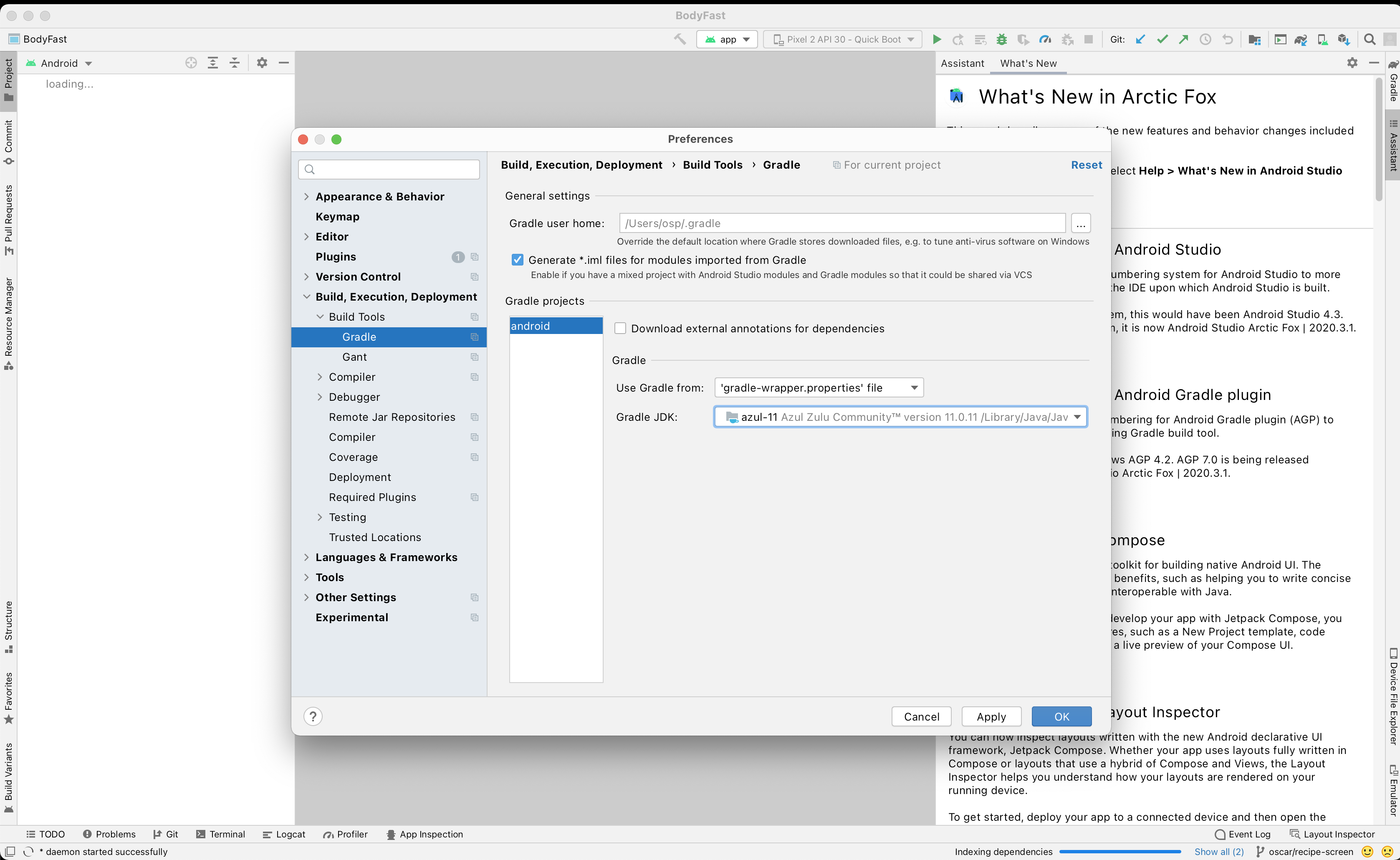Screen dimensions: 1400x860
Task: Open the Logcat tool window tab
Action: tap(284, 834)
